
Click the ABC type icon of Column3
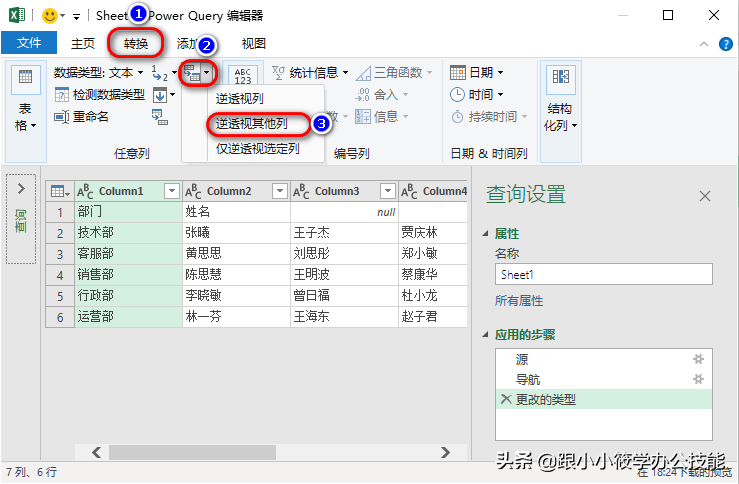(x=301, y=191)
